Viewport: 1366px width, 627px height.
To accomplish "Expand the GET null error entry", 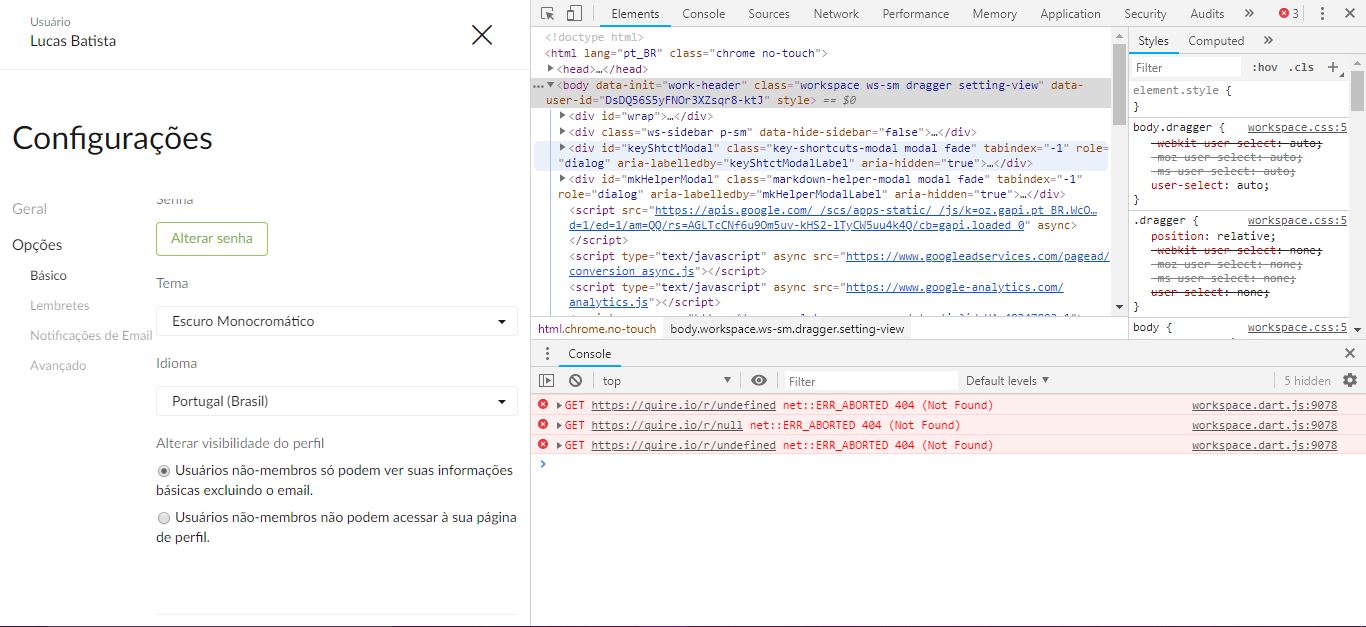I will click(x=560, y=425).
